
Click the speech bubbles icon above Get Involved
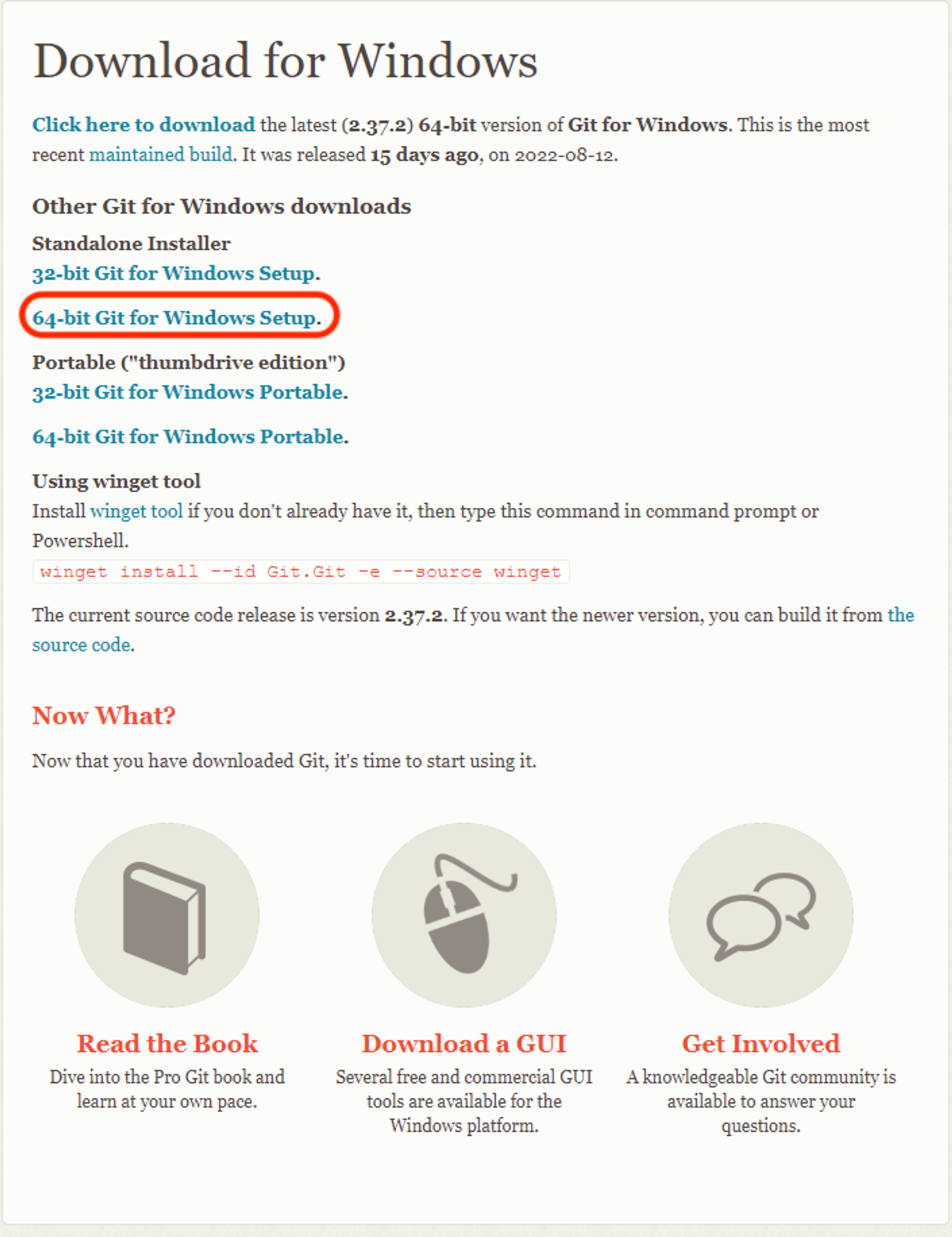click(761, 915)
